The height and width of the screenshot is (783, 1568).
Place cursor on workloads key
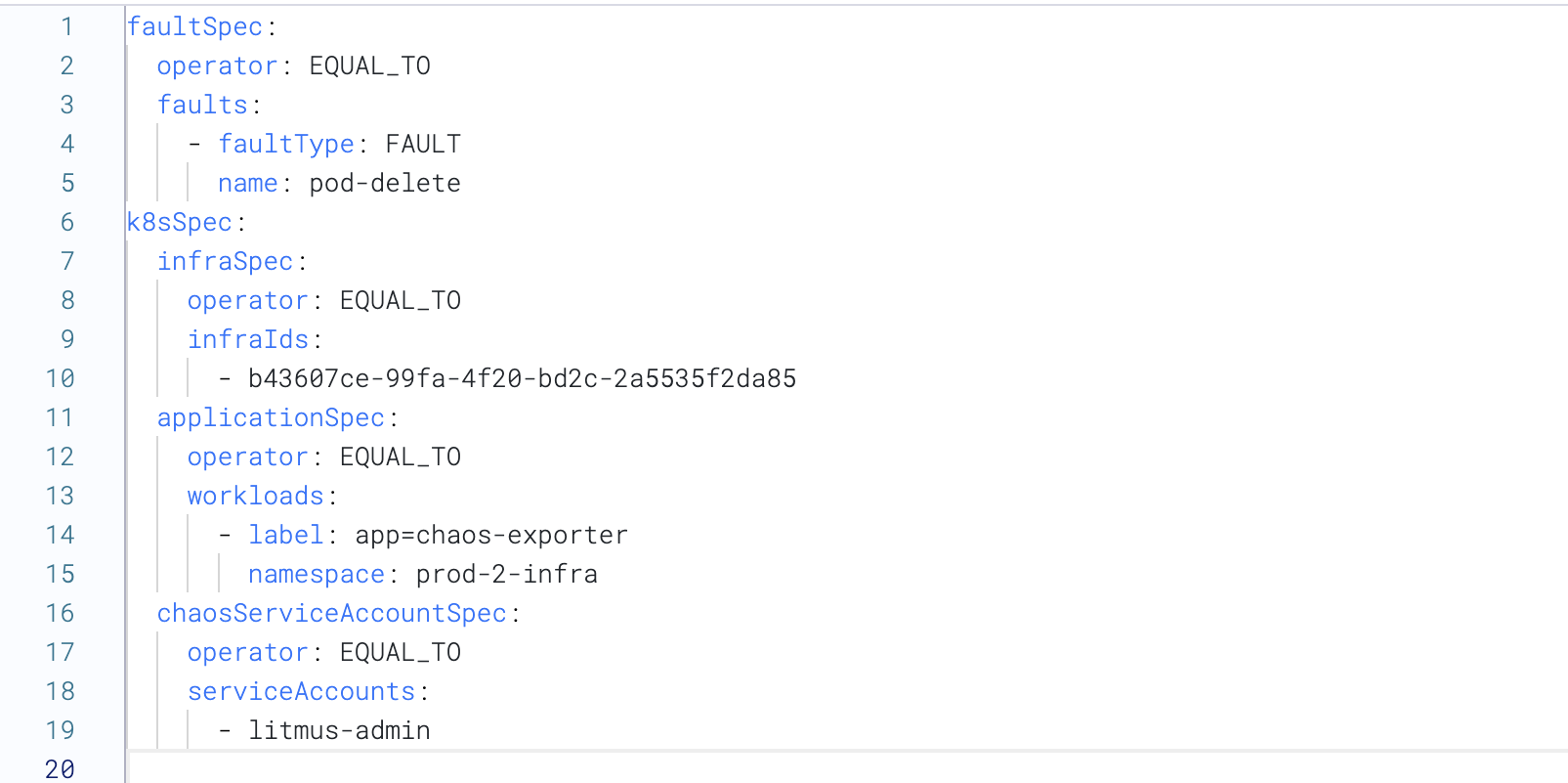pos(255,496)
